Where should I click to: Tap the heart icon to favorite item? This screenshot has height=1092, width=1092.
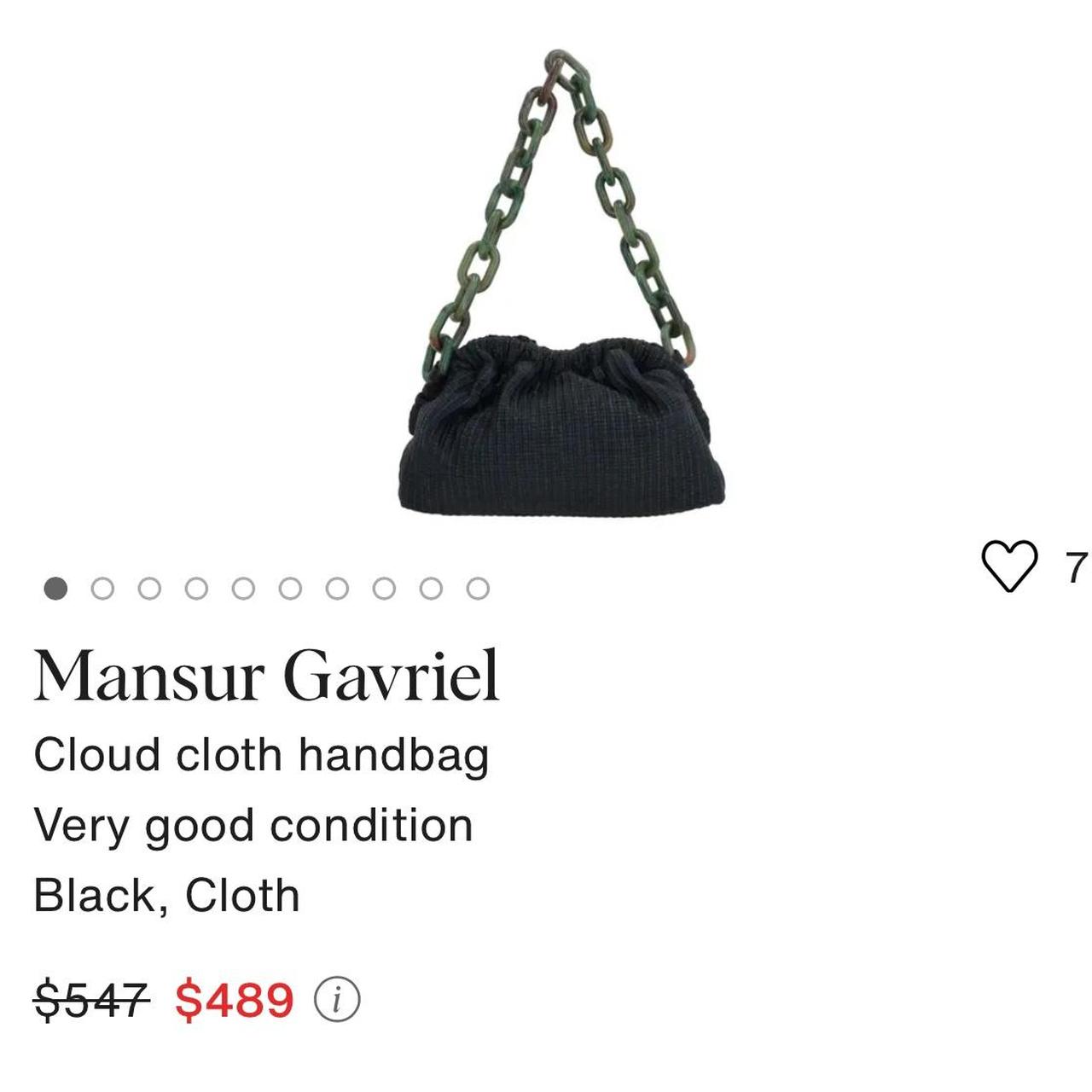1009,566
